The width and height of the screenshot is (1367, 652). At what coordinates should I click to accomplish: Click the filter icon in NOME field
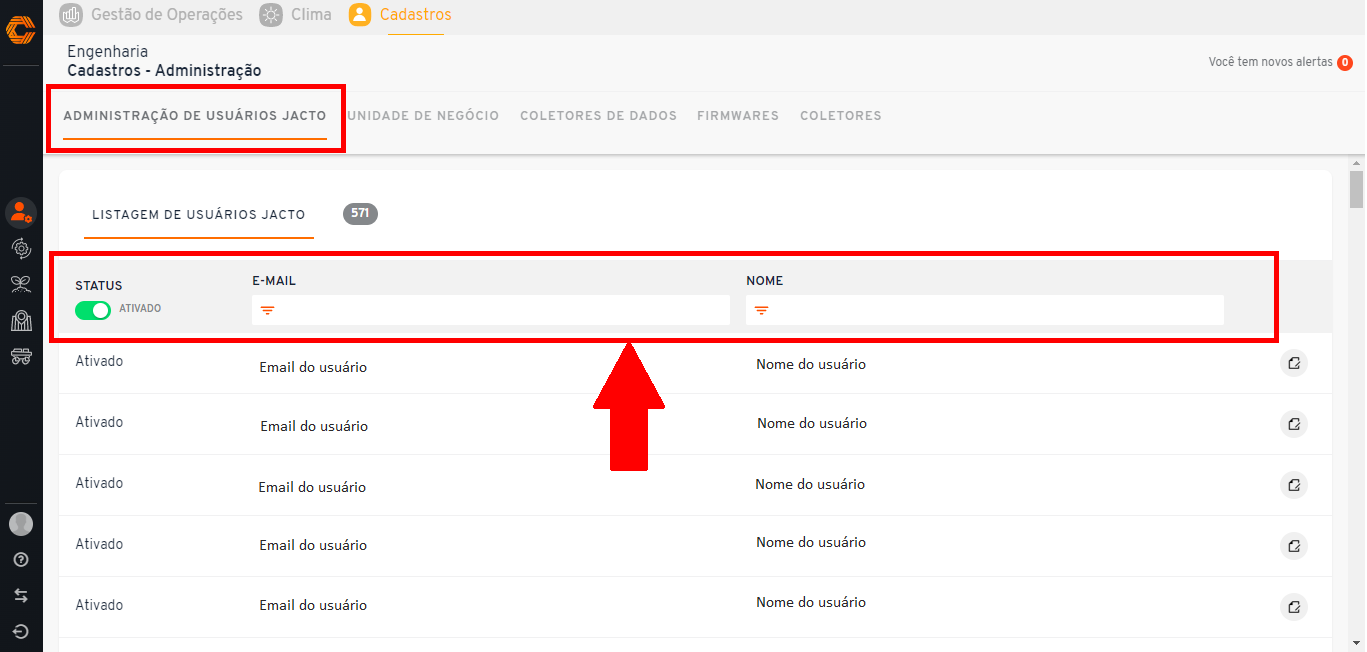click(761, 311)
